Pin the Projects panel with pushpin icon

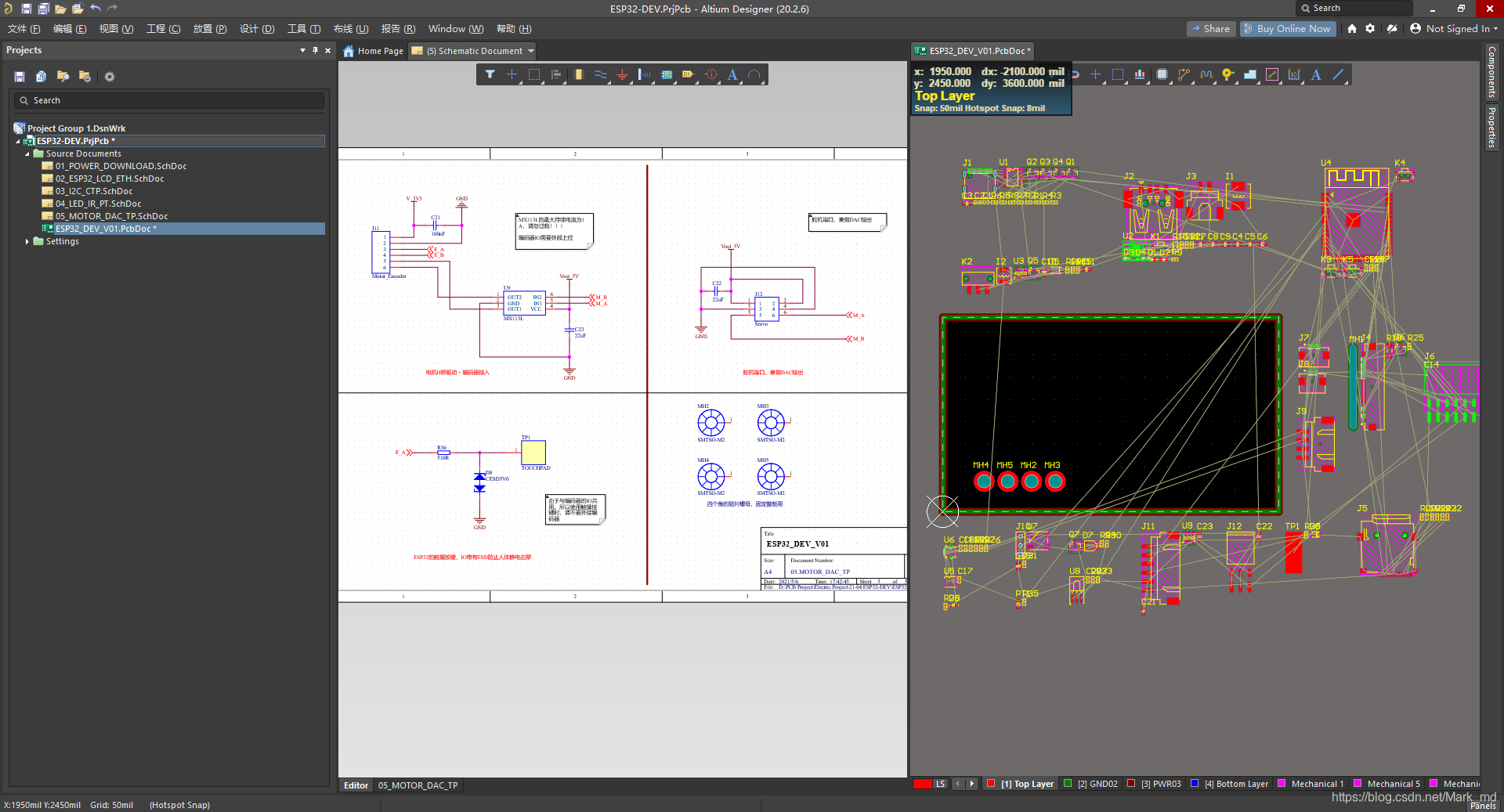coord(316,50)
